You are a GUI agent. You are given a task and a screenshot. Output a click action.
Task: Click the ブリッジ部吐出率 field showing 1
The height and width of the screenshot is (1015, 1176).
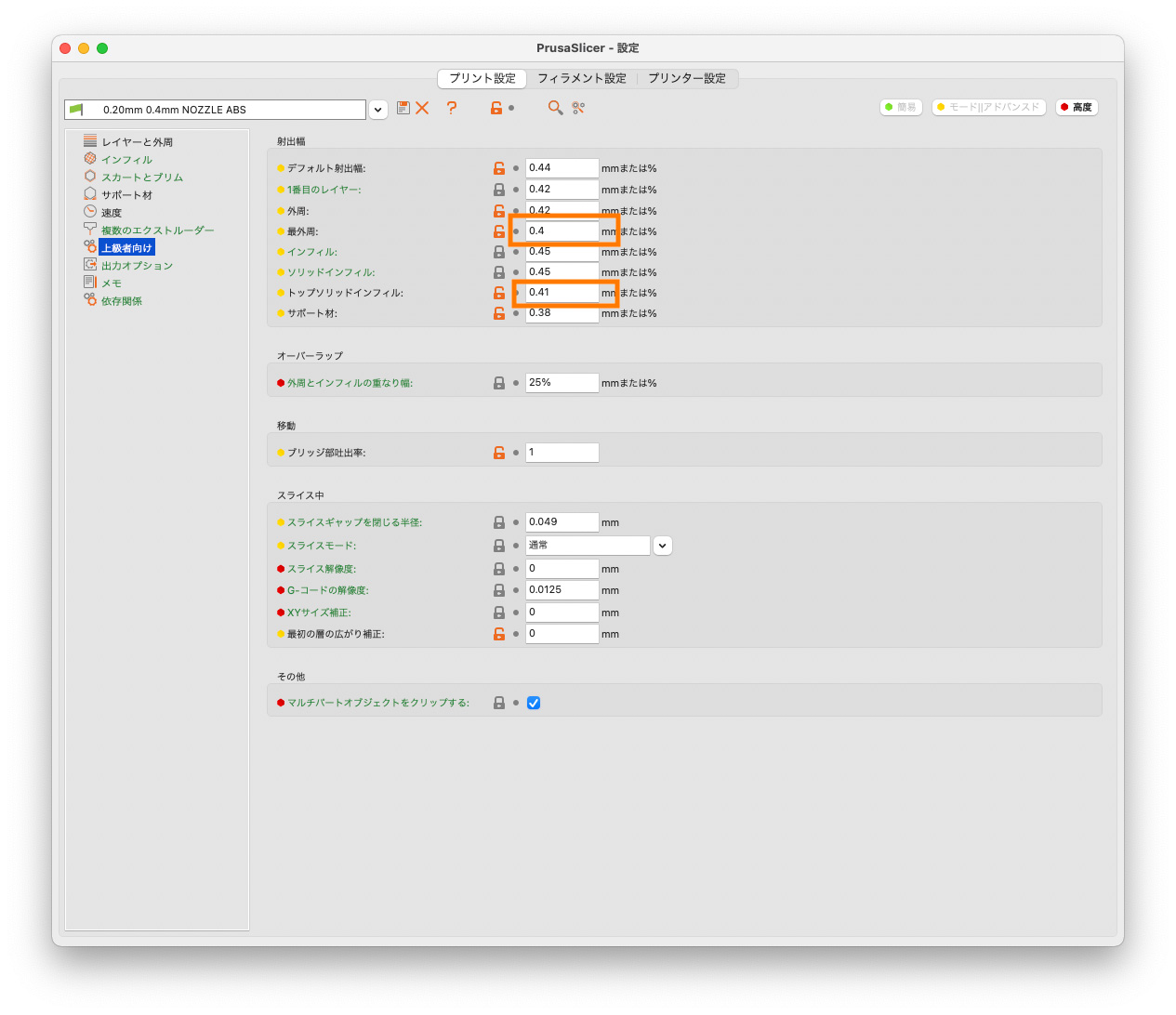pyautogui.click(x=562, y=453)
